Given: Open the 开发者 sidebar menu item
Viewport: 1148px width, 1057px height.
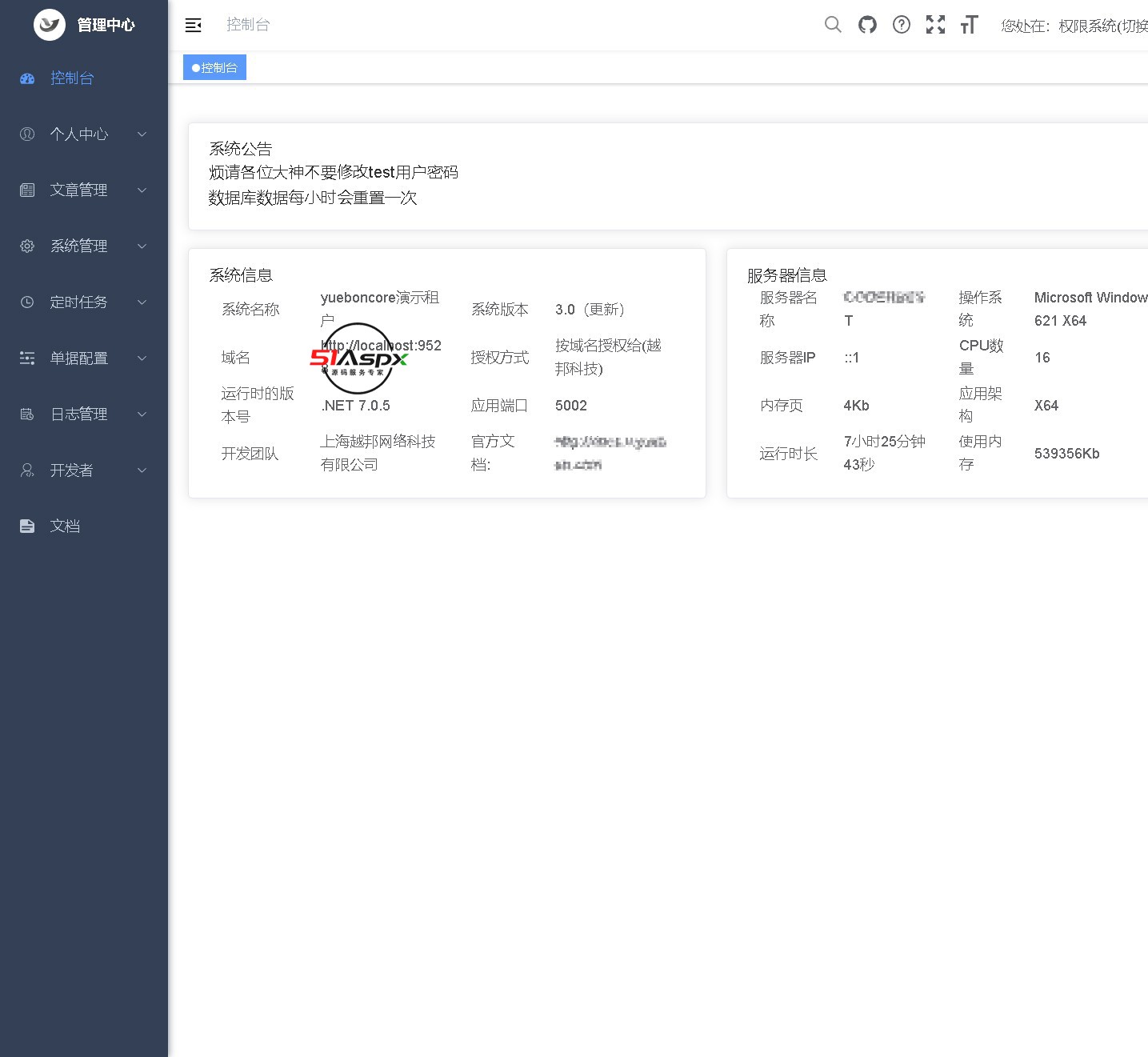Looking at the screenshot, I should [x=84, y=470].
